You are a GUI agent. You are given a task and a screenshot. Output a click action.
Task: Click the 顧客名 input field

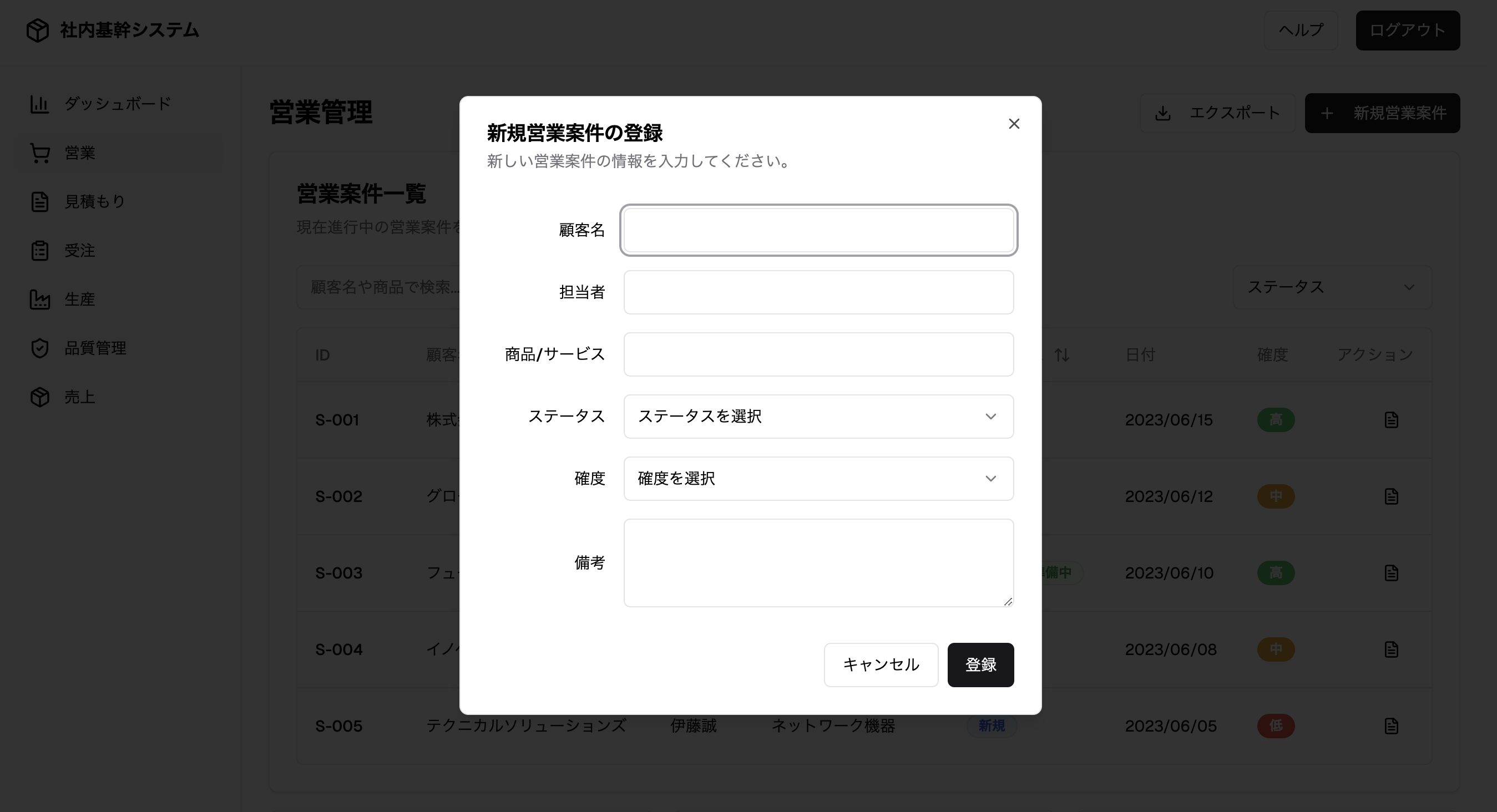818,230
